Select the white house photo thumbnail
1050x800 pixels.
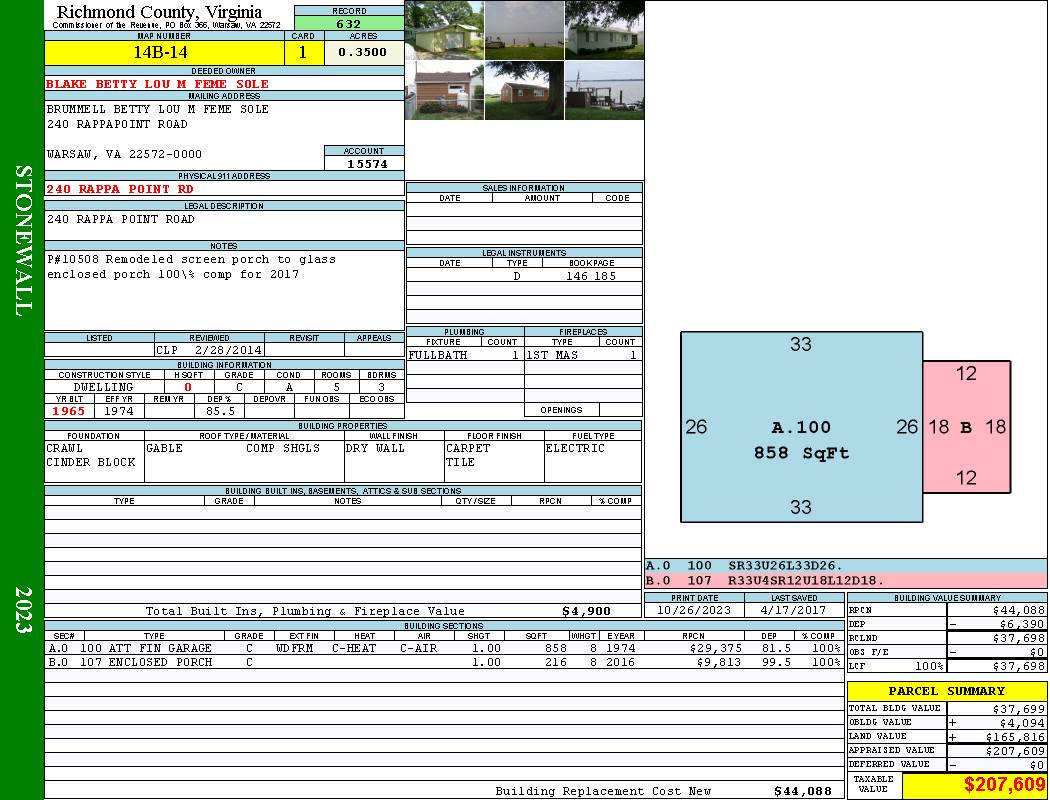coord(604,30)
